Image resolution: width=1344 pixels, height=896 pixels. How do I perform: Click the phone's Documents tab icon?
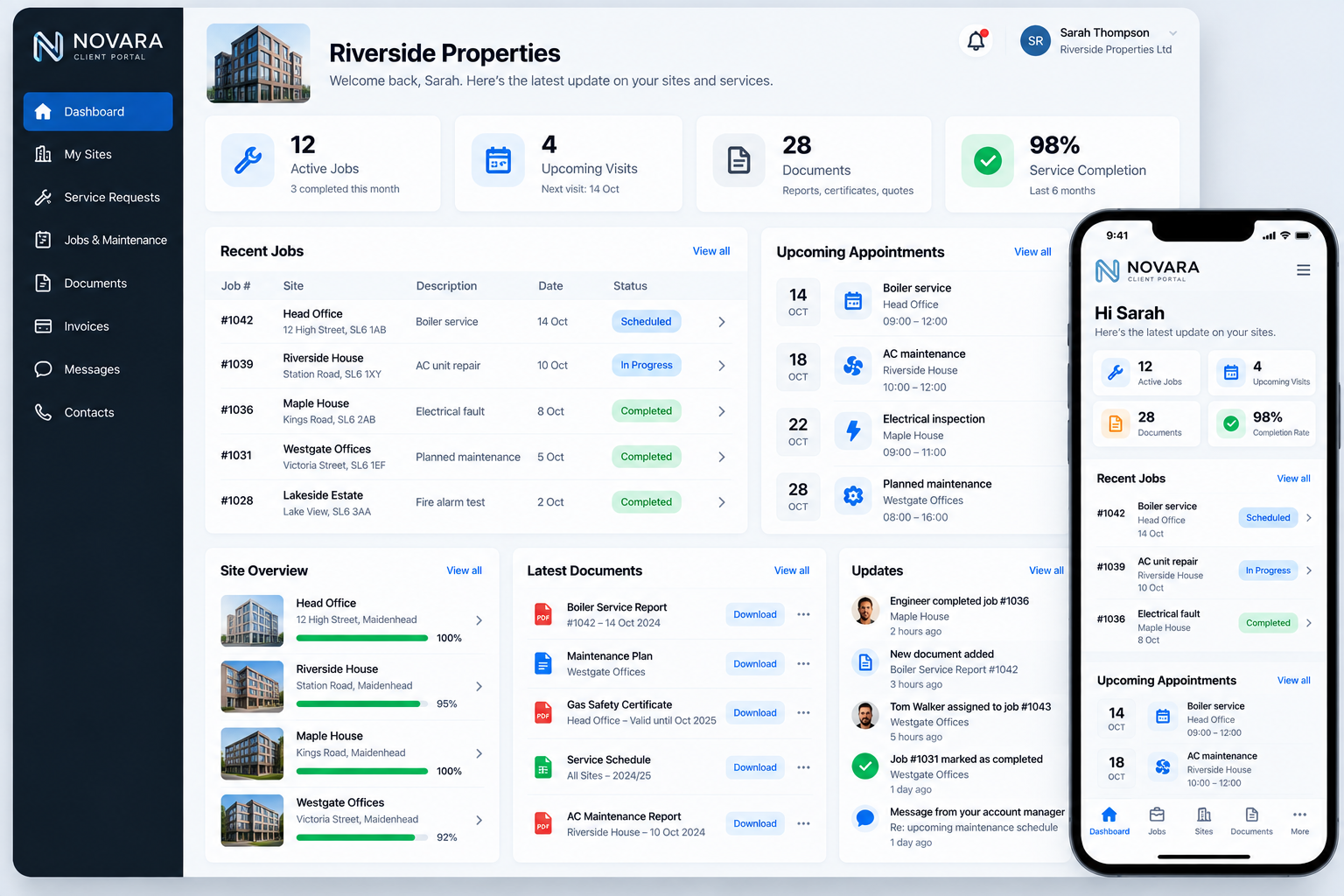1251,815
